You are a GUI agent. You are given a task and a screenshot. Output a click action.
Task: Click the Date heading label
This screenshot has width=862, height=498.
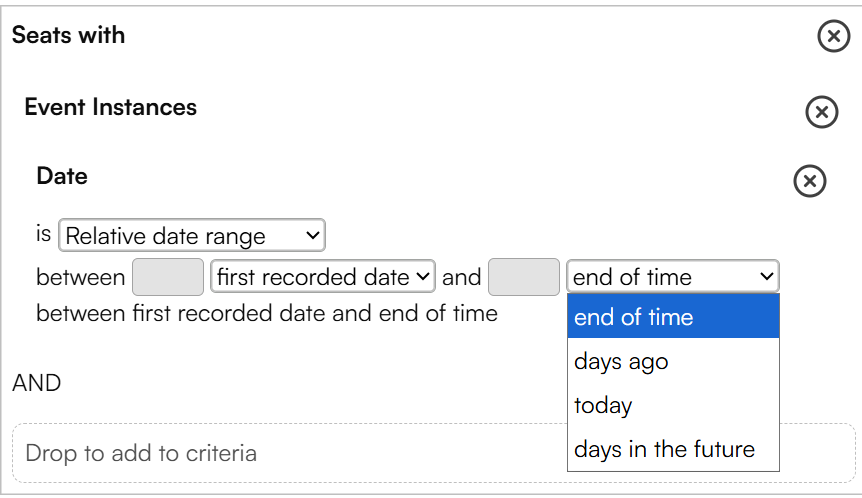(62, 176)
